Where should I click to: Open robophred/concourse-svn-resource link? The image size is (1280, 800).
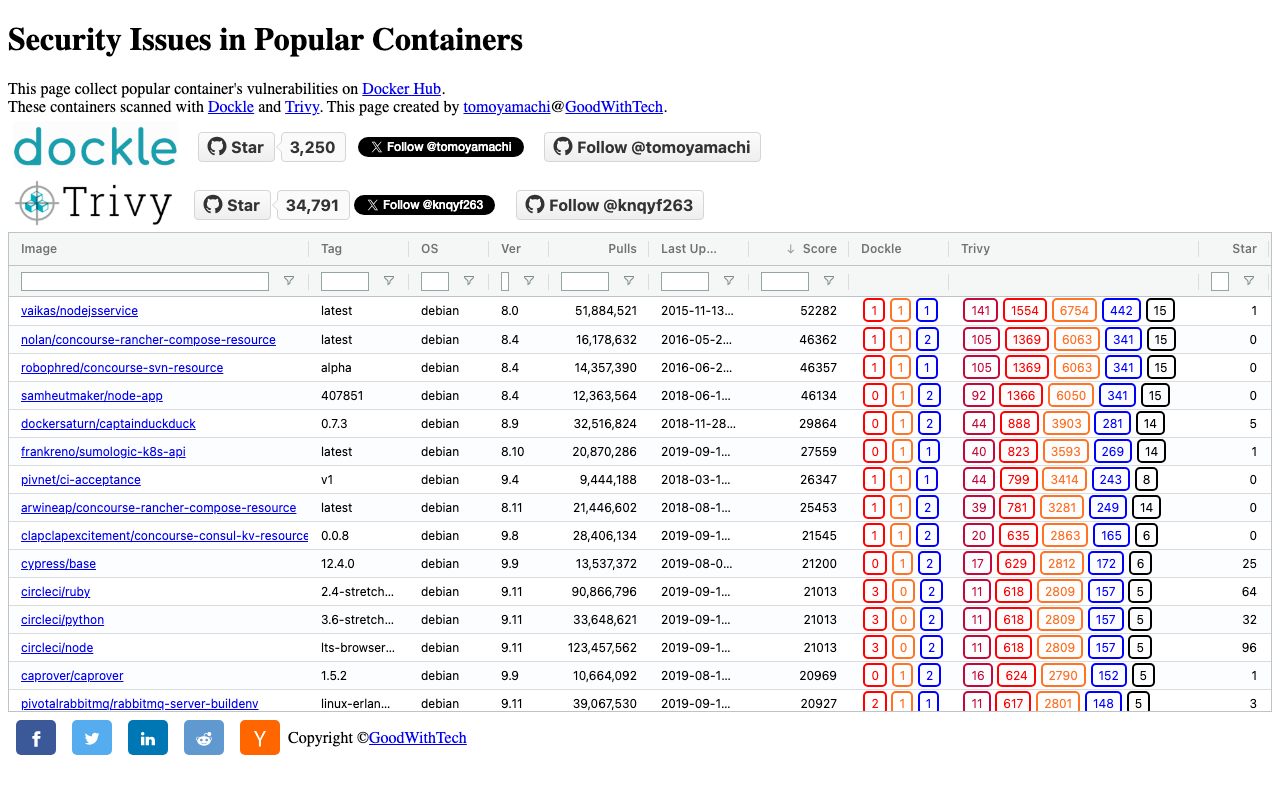pos(122,367)
